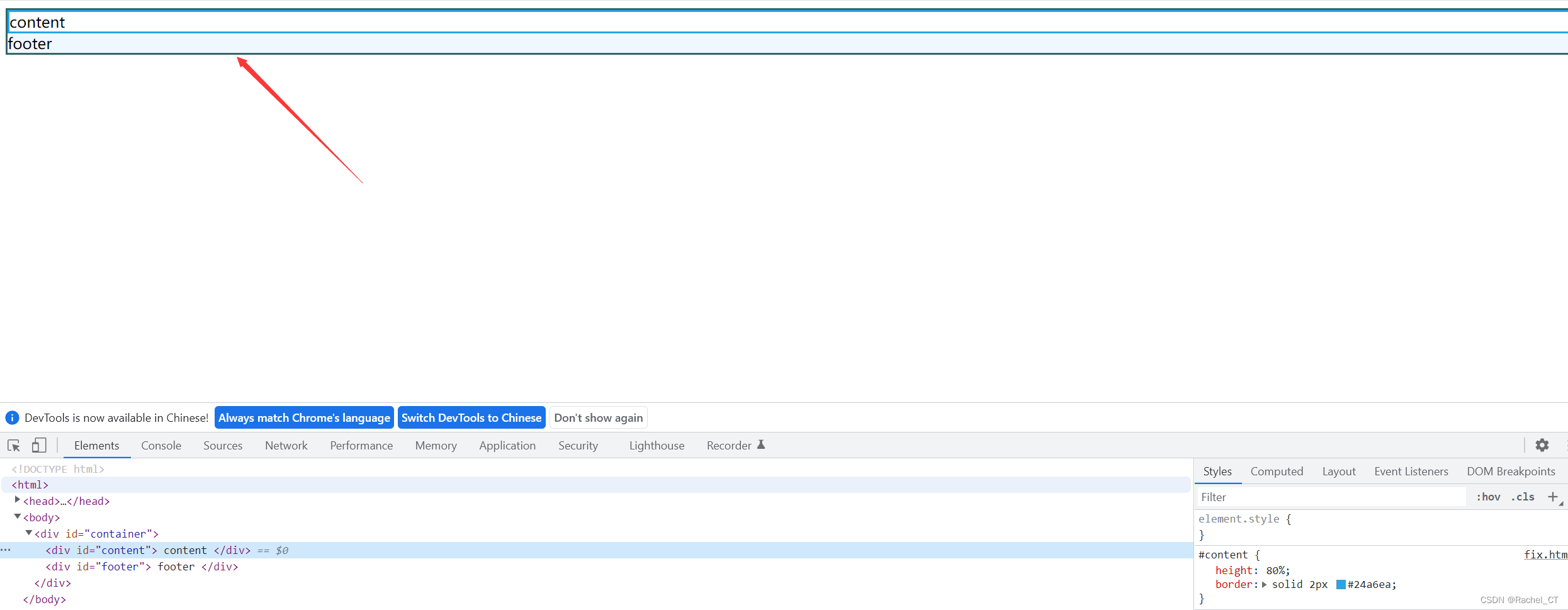The height and width of the screenshot is (610, 1568).
Task: Activate the inspect element picker icon
Action: (x=14, y=446)
